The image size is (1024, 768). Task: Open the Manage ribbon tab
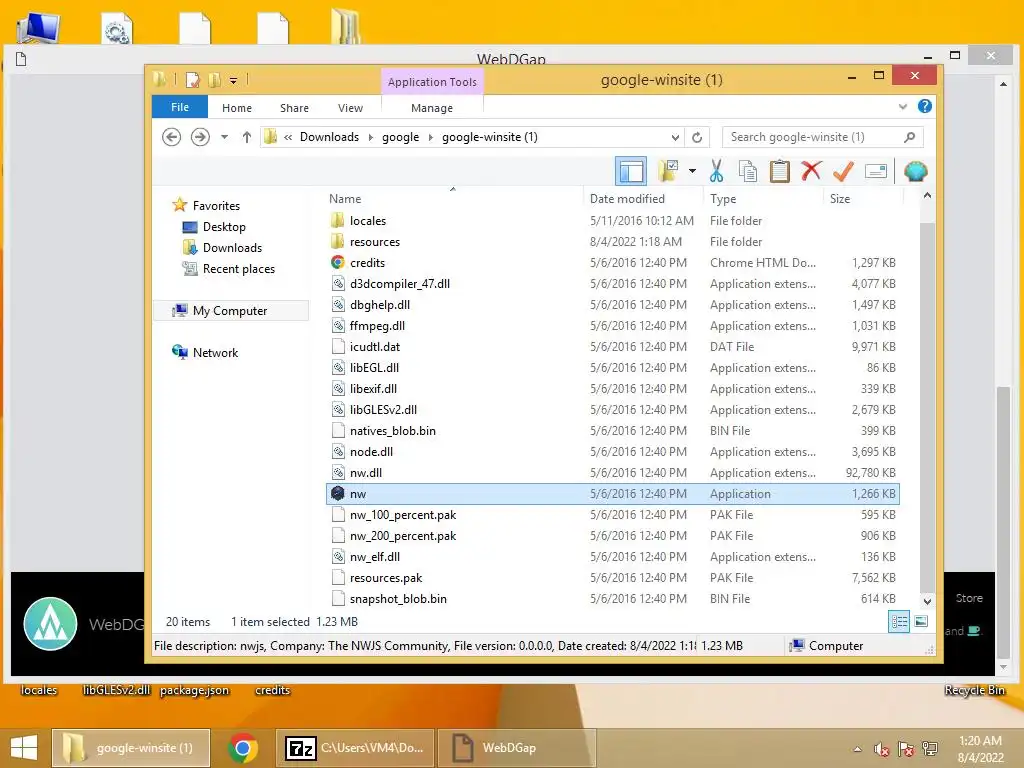(x=432, y=108)
